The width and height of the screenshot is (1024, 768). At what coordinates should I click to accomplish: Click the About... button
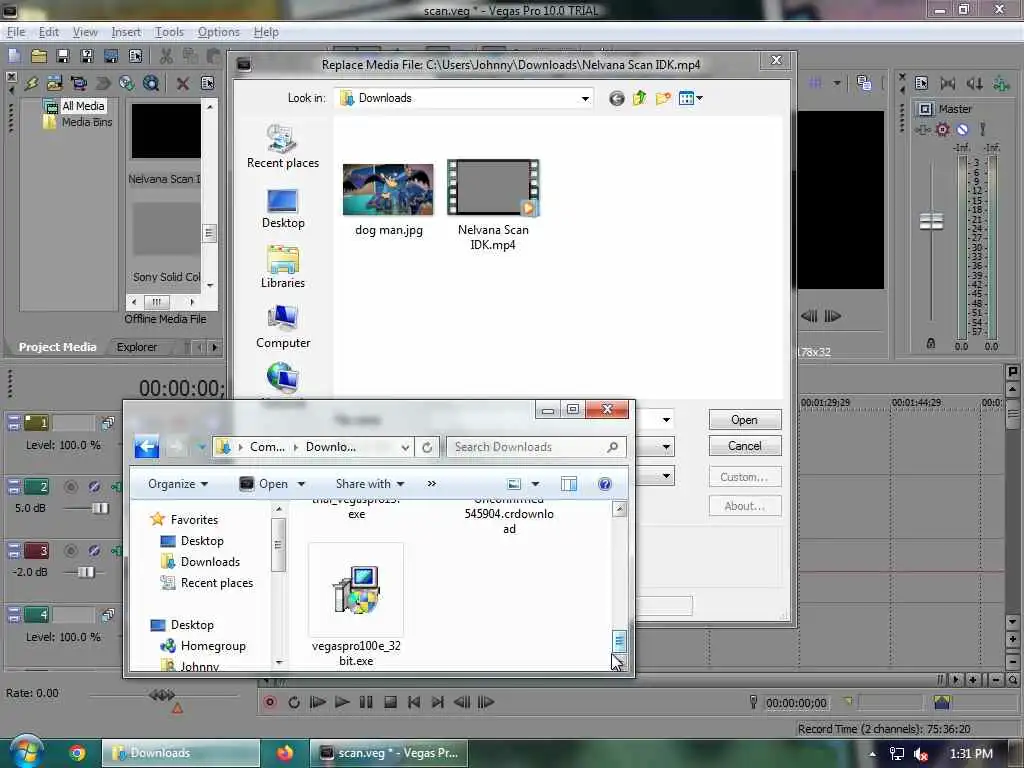click(744, 505)
